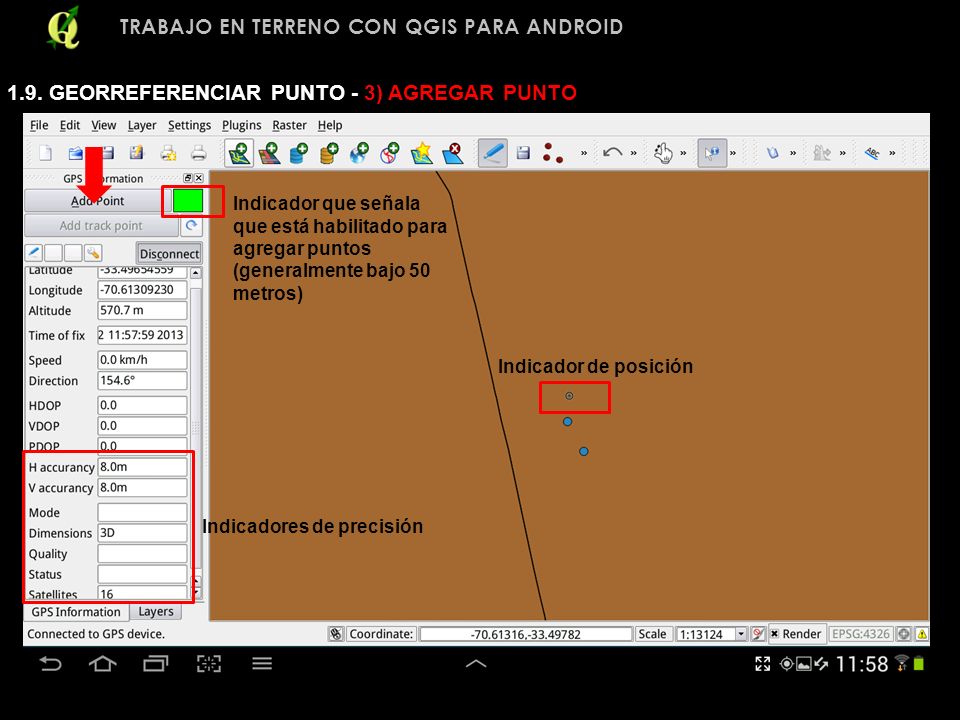The height and width of the screenshot is (720, 960).
Task: Click the Satellites value 16
Action: point(142,593)
